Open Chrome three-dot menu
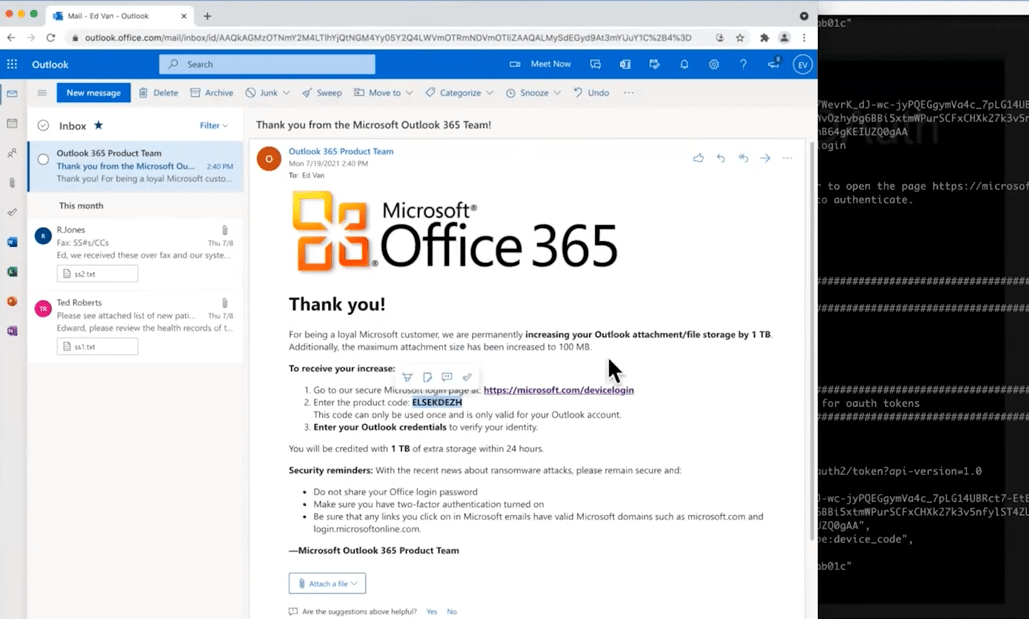This screenshot has width=1029, height=619. pos(804,37)
